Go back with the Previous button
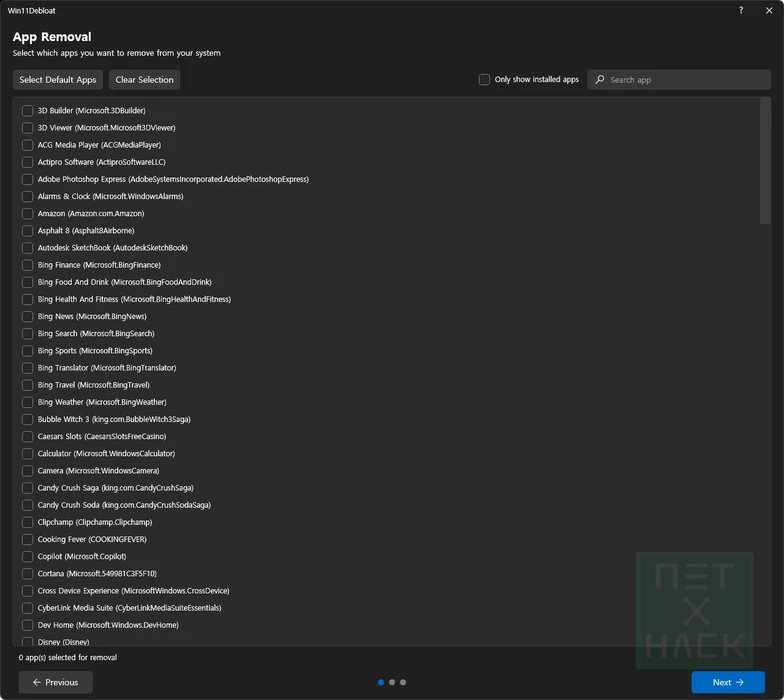784x700 pixels. point(55,682)
